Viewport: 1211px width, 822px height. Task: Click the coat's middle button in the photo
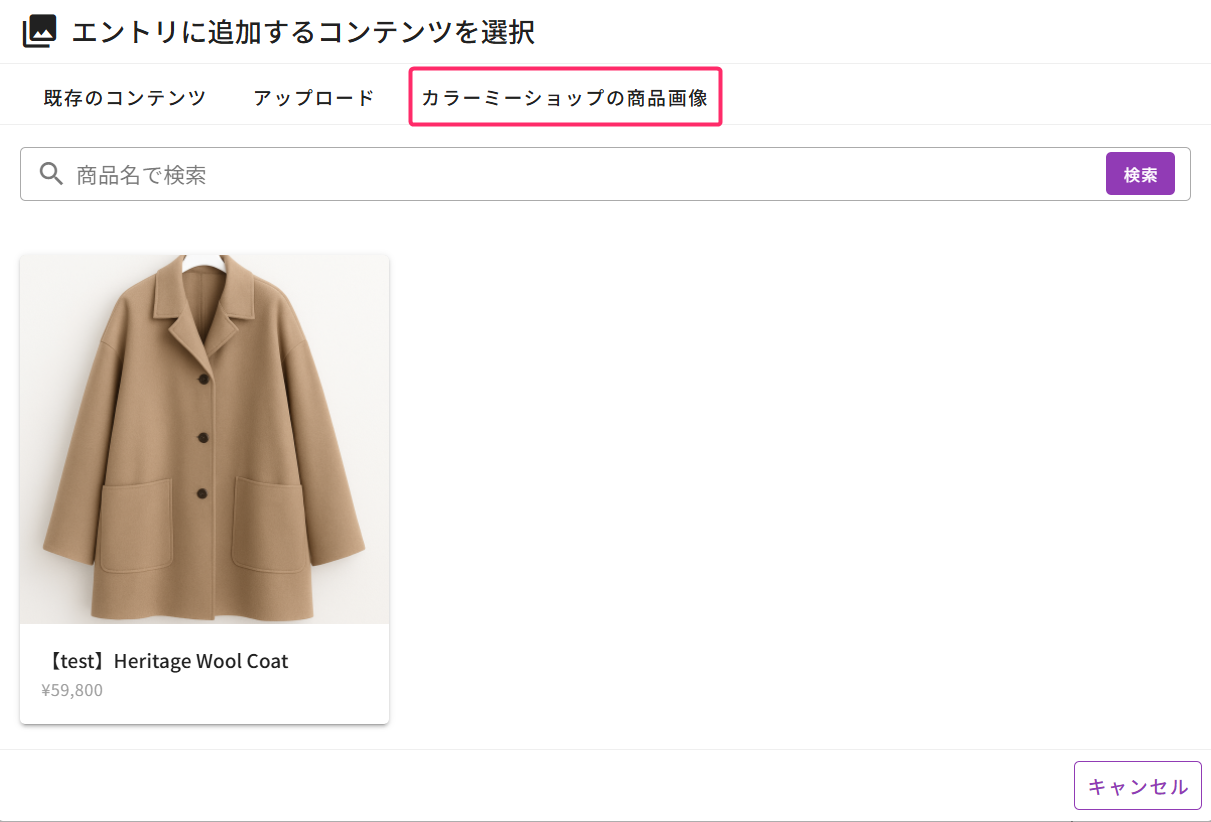coord(203,436)
